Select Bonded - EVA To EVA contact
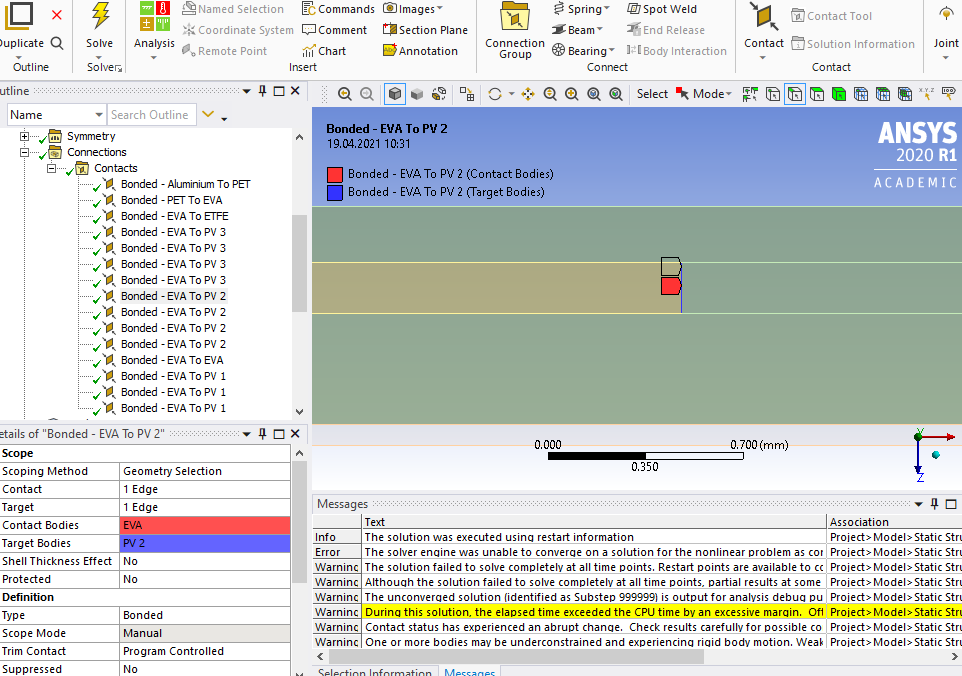Screen dimensions: 962x676 coord(172,360)
